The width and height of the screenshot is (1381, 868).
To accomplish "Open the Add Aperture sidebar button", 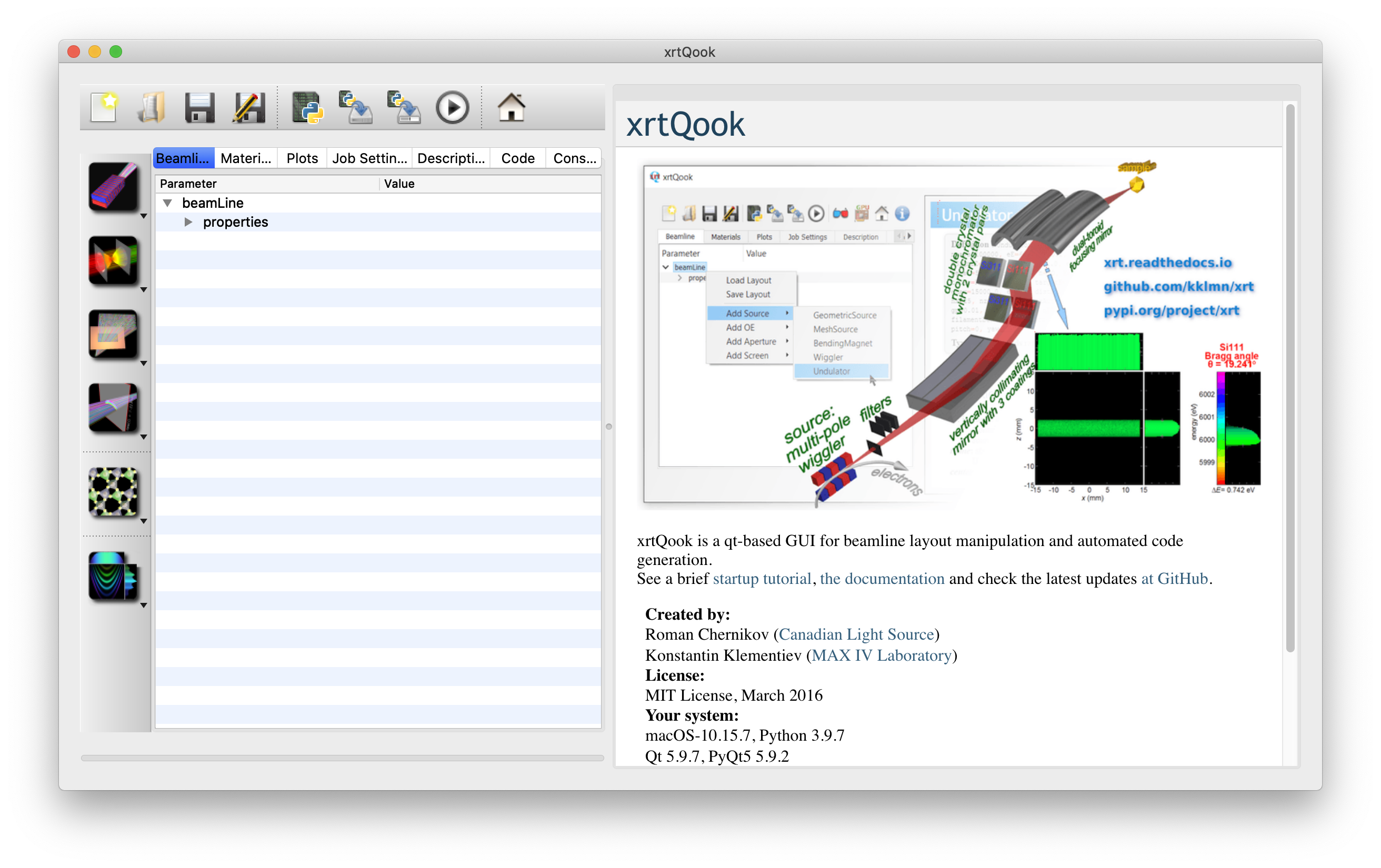I will (114, 334).
